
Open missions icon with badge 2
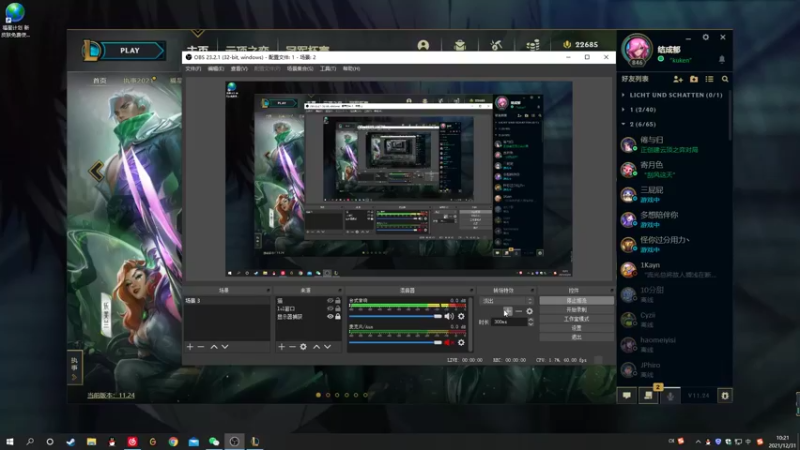[648, 395]
